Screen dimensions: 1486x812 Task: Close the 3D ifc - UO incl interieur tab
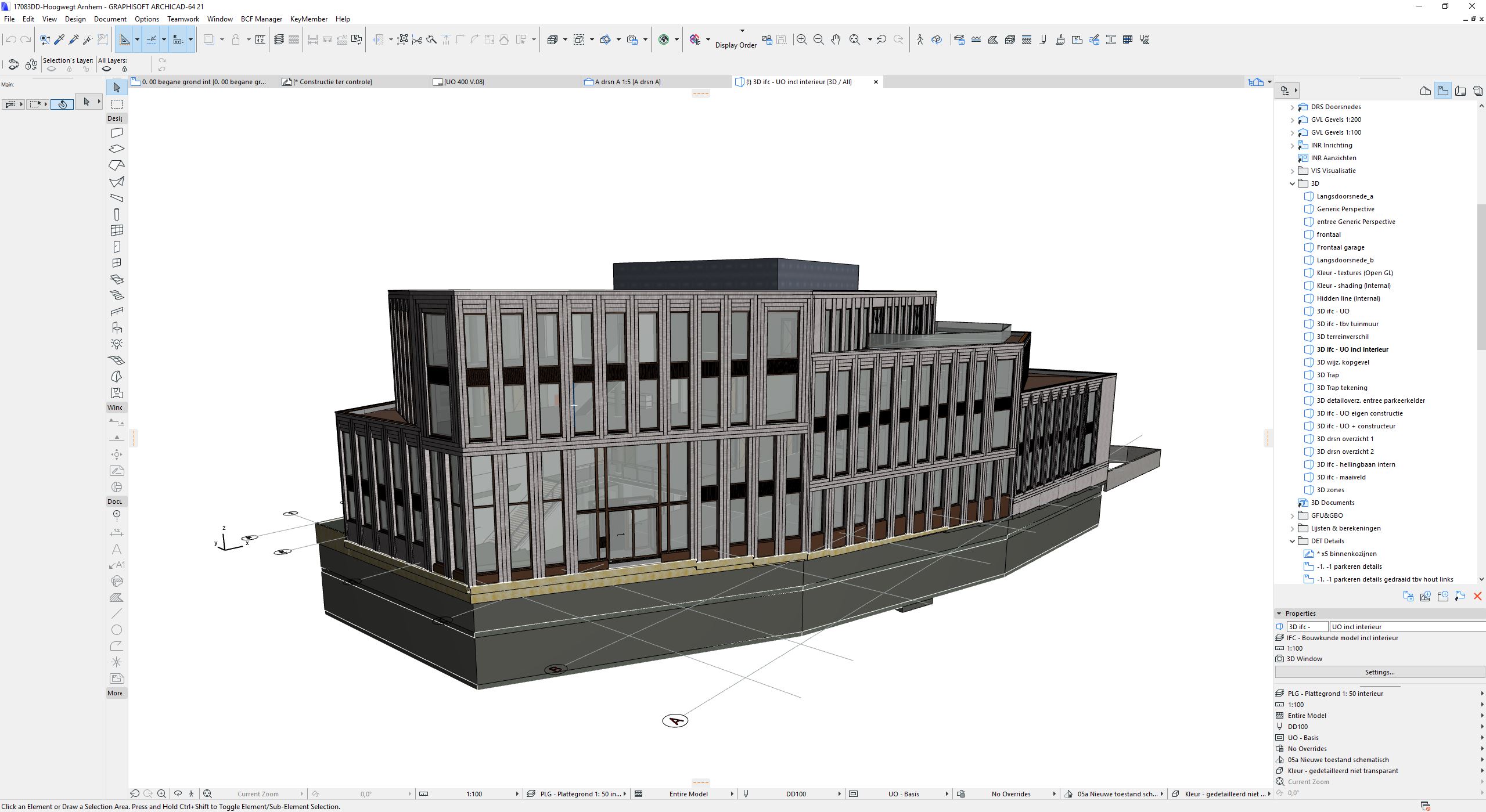point(876,82)
